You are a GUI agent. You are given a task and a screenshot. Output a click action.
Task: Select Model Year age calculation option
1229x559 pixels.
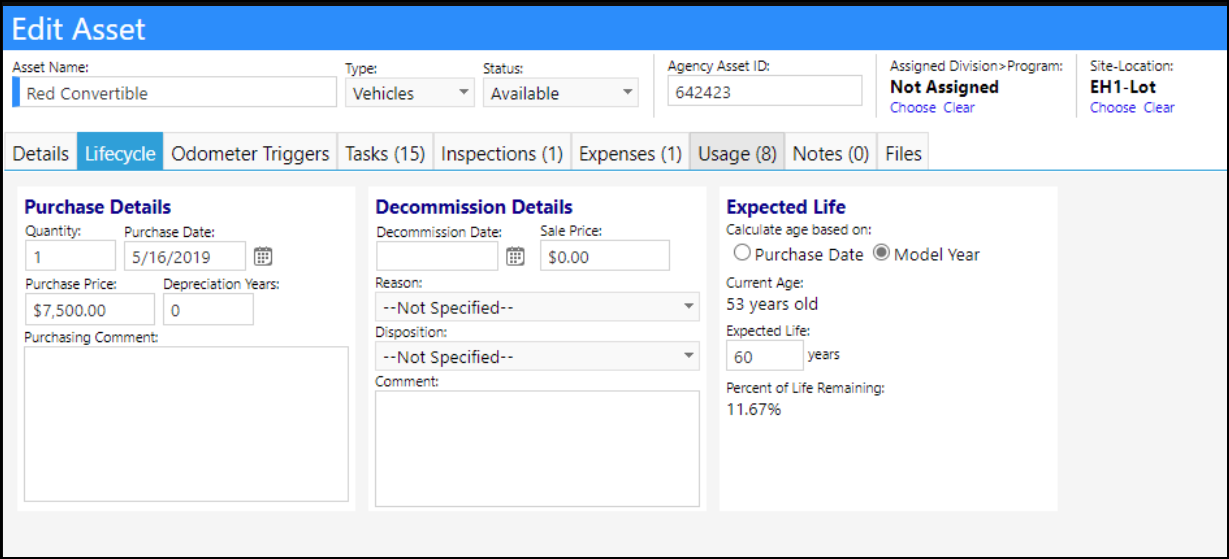pos(881,254)
